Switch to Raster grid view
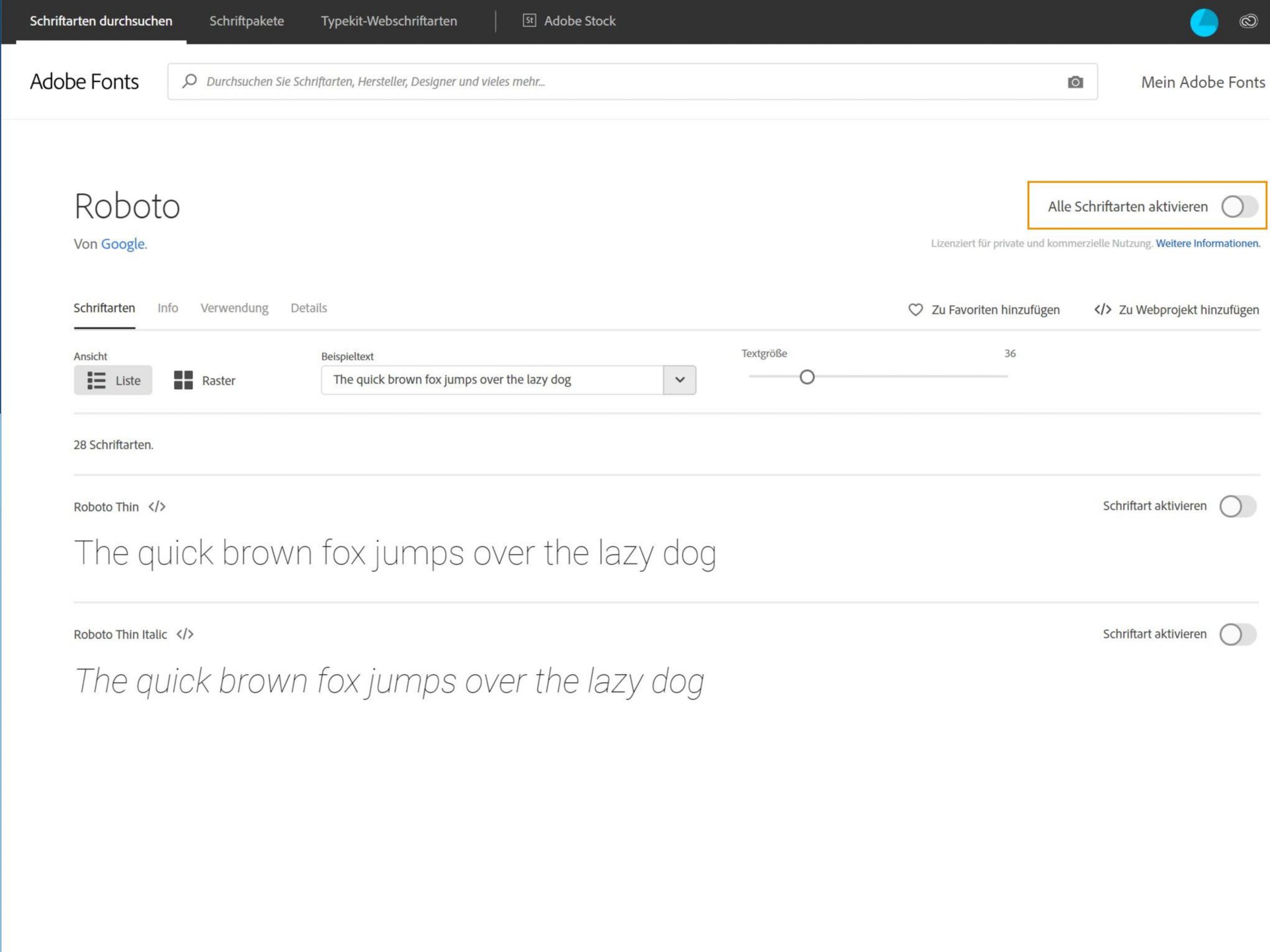 point(204,380)
